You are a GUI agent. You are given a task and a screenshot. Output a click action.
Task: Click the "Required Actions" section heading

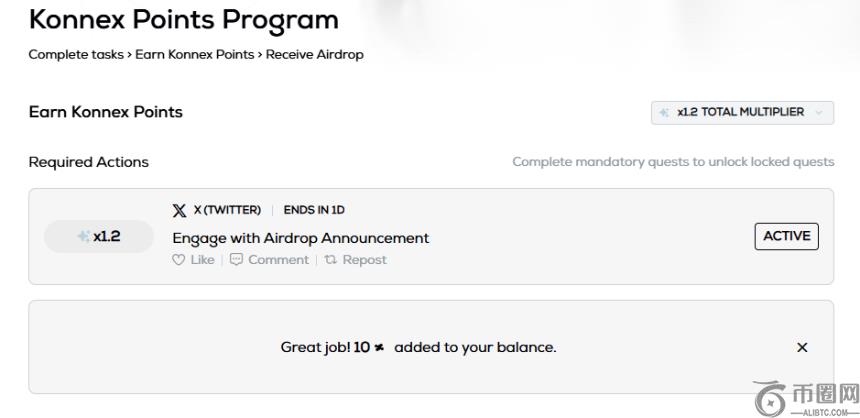pos(88,162)
